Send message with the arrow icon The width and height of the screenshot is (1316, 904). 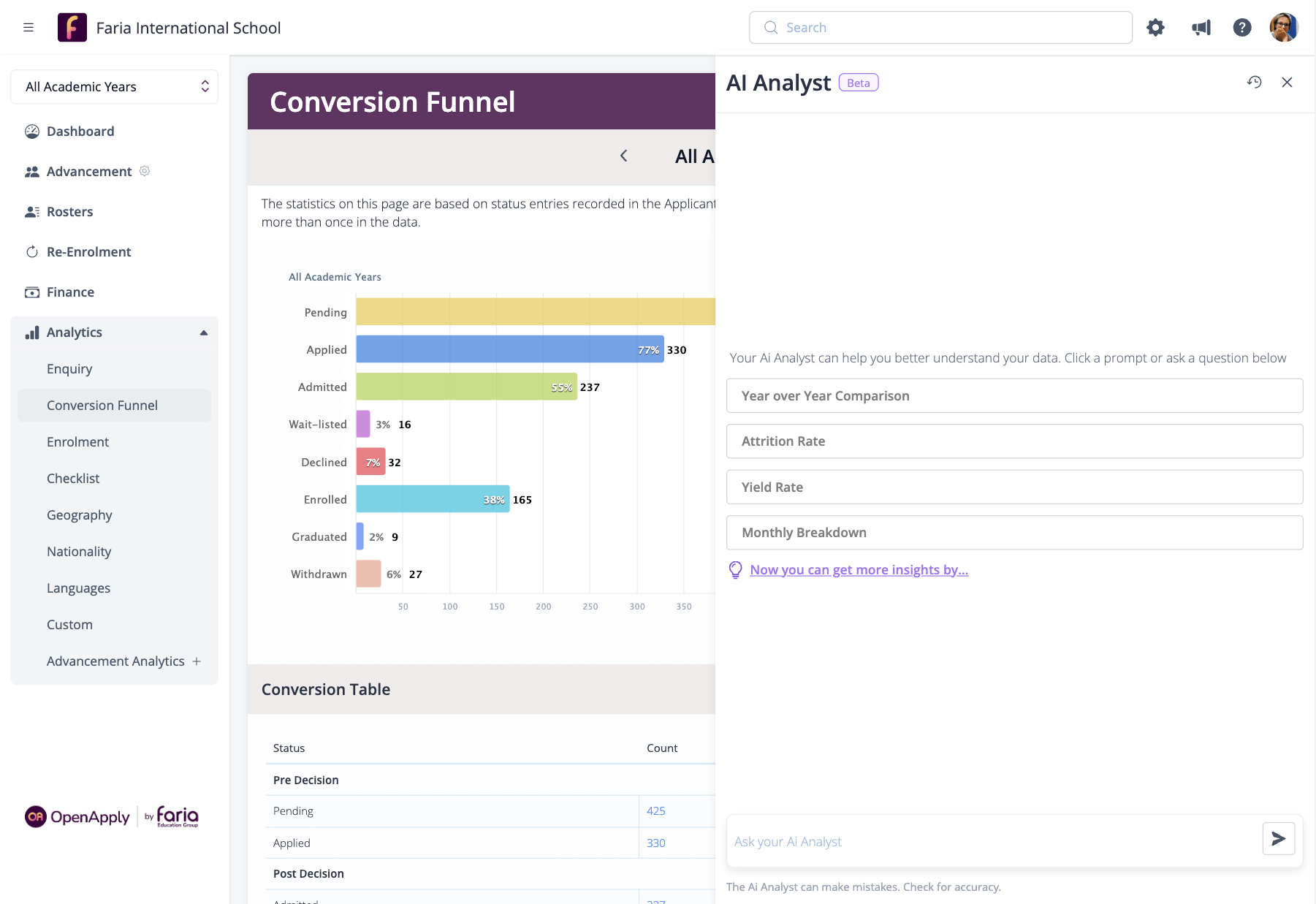click(x=1278, y=839)
